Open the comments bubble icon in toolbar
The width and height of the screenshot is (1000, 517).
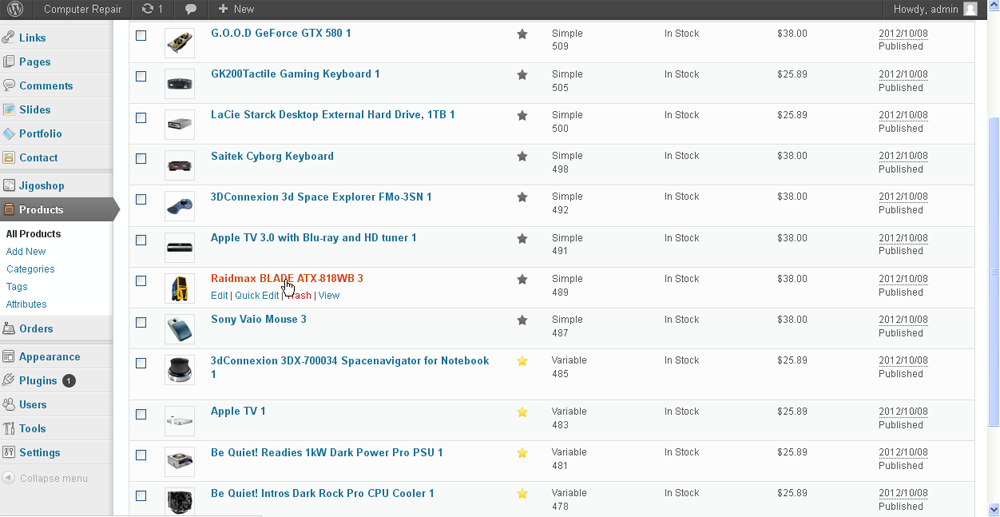(x=191, y=9)
